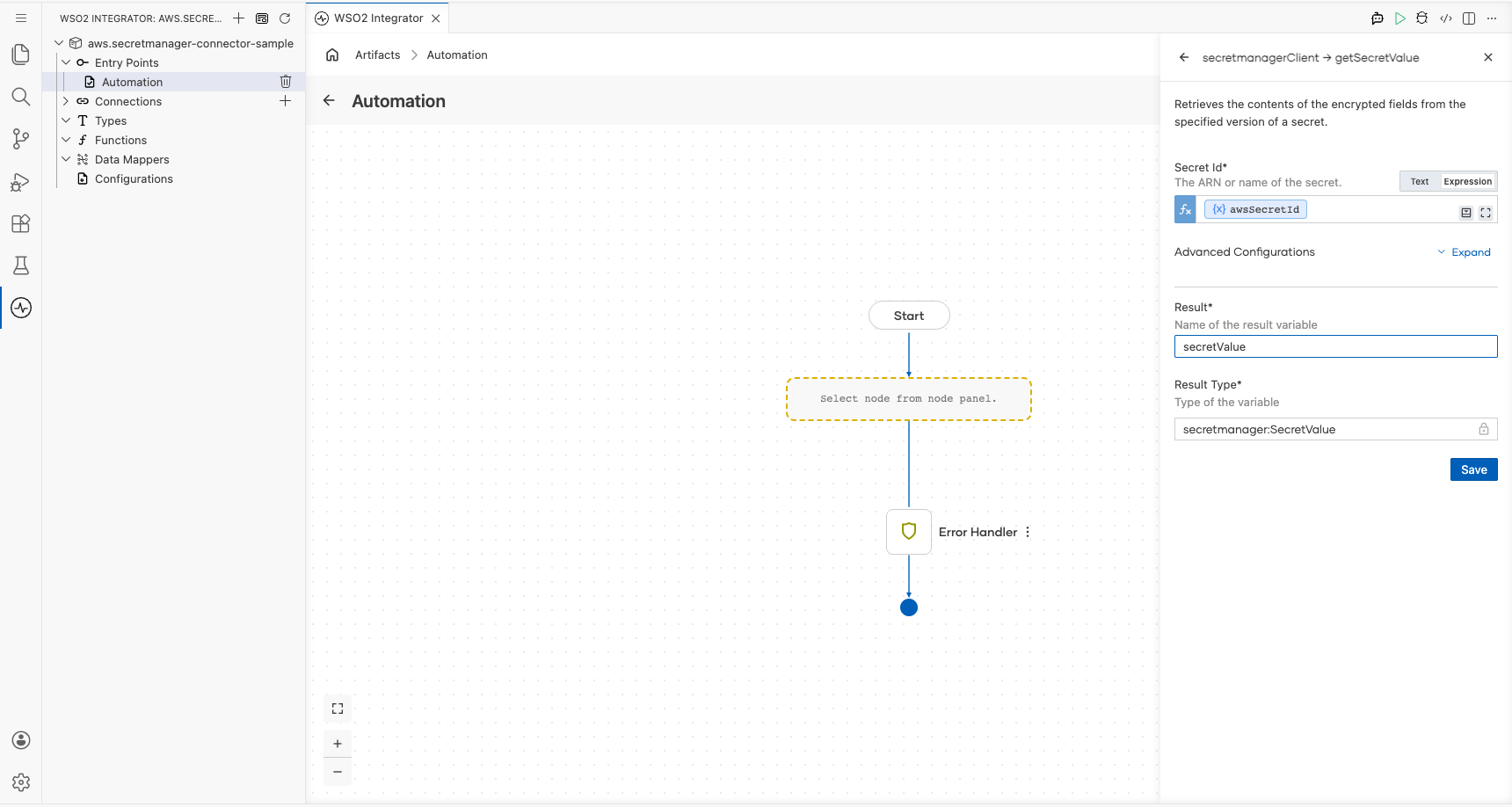Select the Start node
The width and height of the screenshot is (1512, 807).
(x=909, y=316)
